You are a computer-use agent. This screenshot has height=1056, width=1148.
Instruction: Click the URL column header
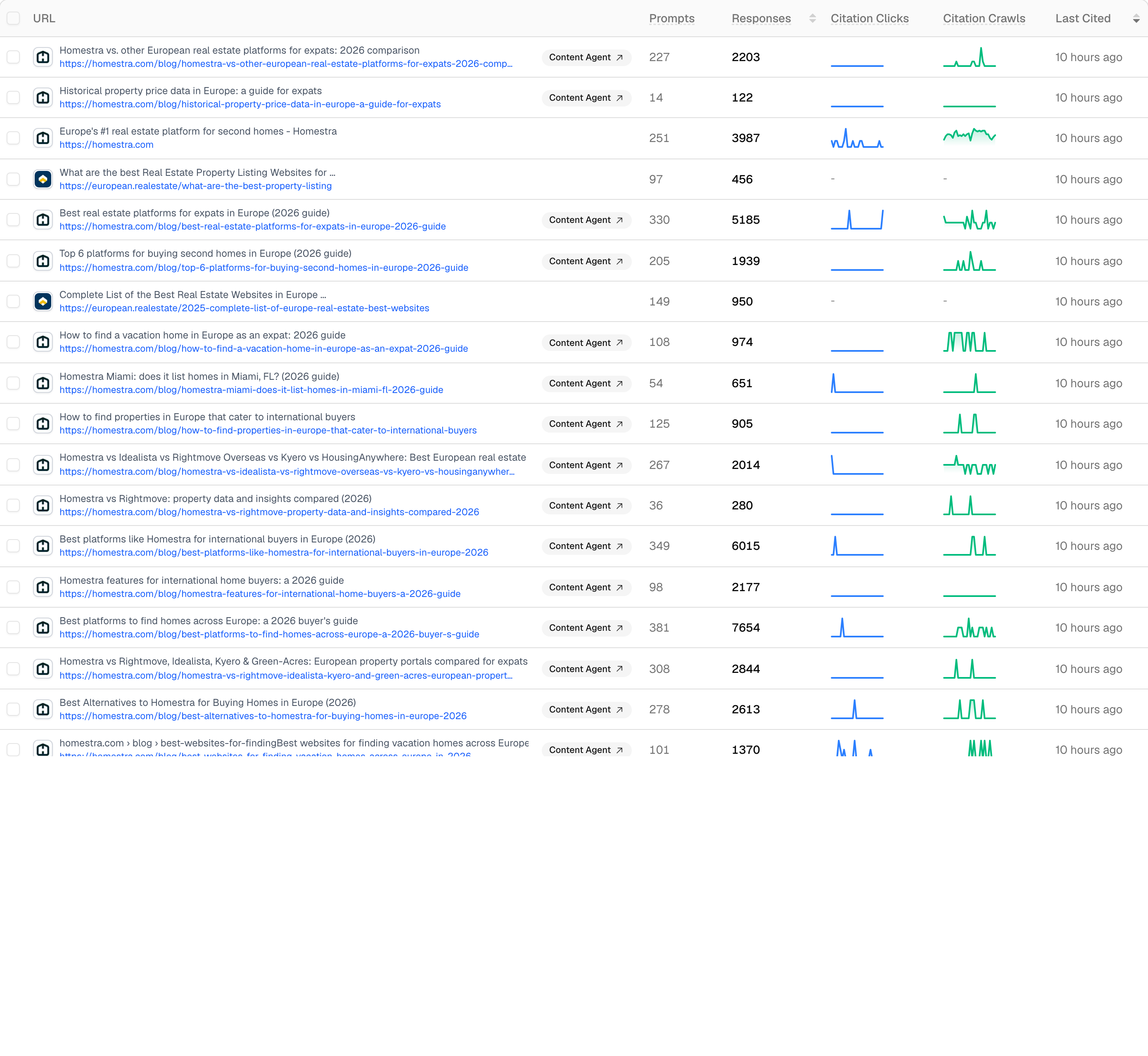click(x=44, y=18)
